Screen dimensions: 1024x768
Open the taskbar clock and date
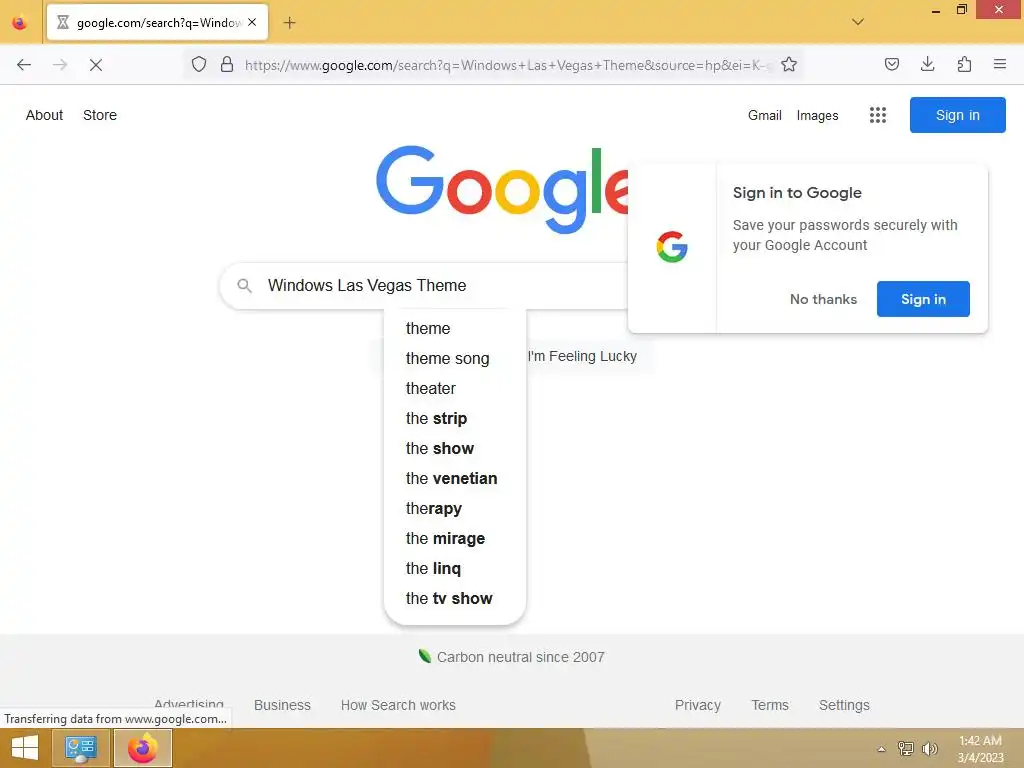pyautogui.click(x=980, y=749)
